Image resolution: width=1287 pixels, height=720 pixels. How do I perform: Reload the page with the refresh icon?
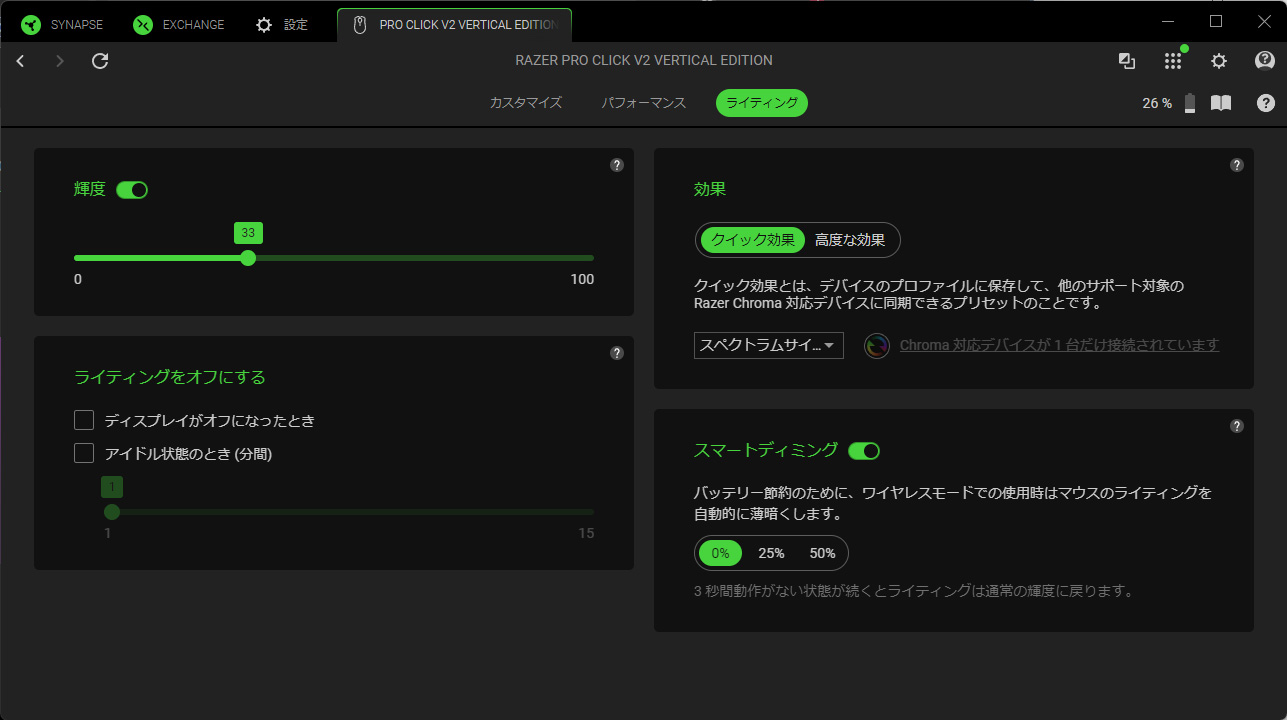(100, 61)
